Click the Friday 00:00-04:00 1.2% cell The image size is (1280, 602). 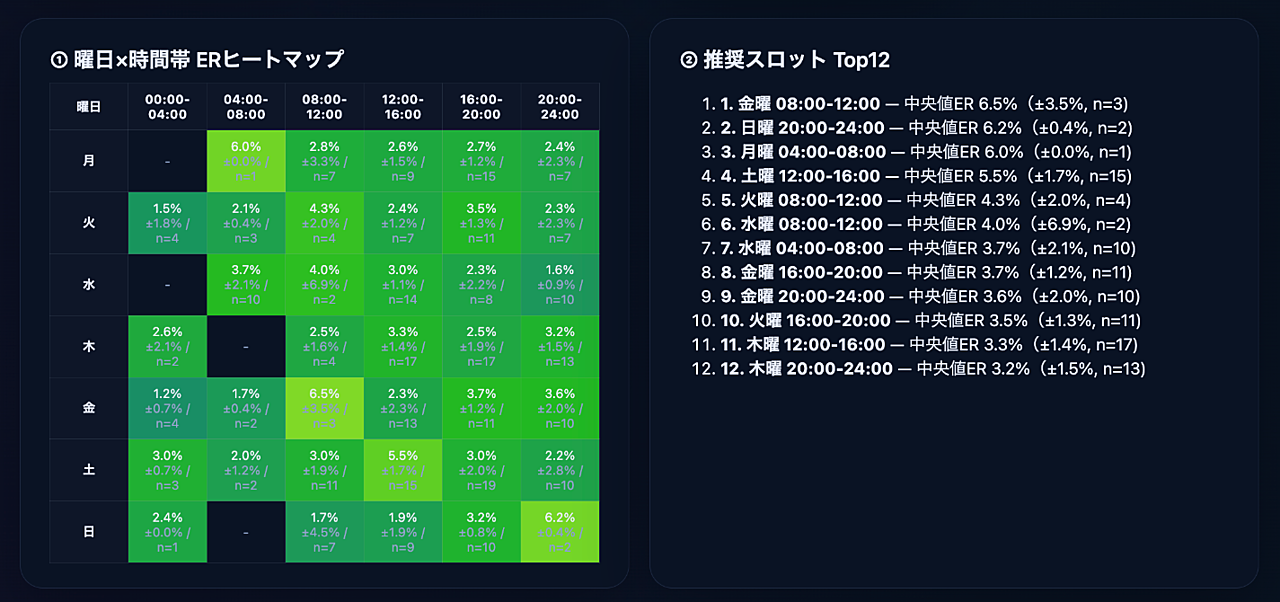[x=167, y=409]
